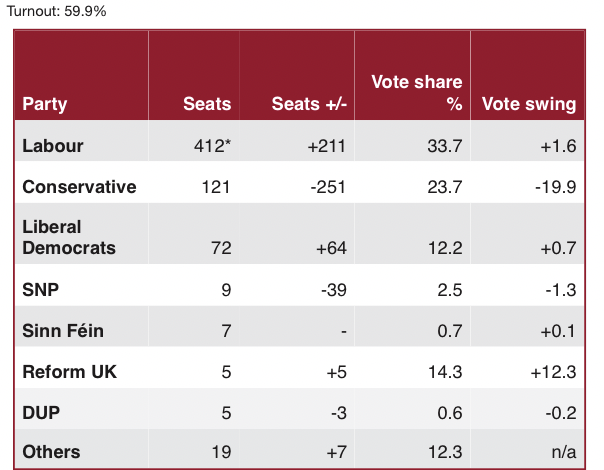
Task: Click Reform UK's +12.3 vote swing
Action: (x=553, y=372)
